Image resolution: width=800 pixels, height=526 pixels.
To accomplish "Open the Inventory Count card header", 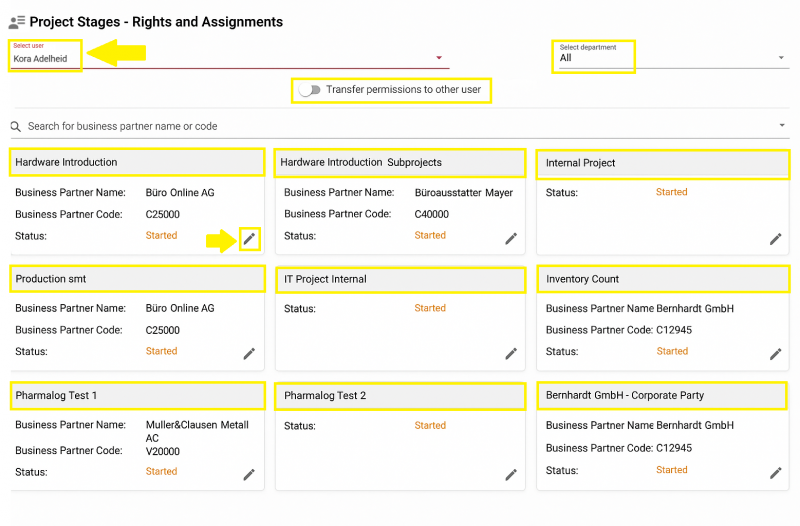I will 663,279.
